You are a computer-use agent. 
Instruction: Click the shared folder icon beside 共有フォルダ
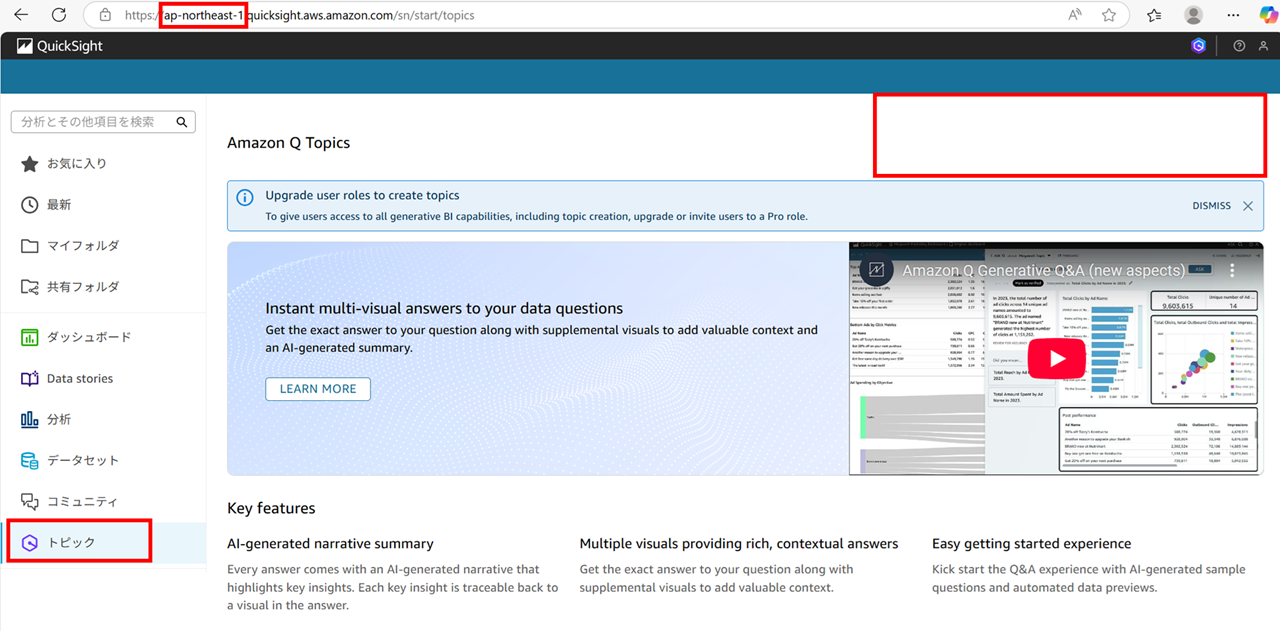(30, 287)
